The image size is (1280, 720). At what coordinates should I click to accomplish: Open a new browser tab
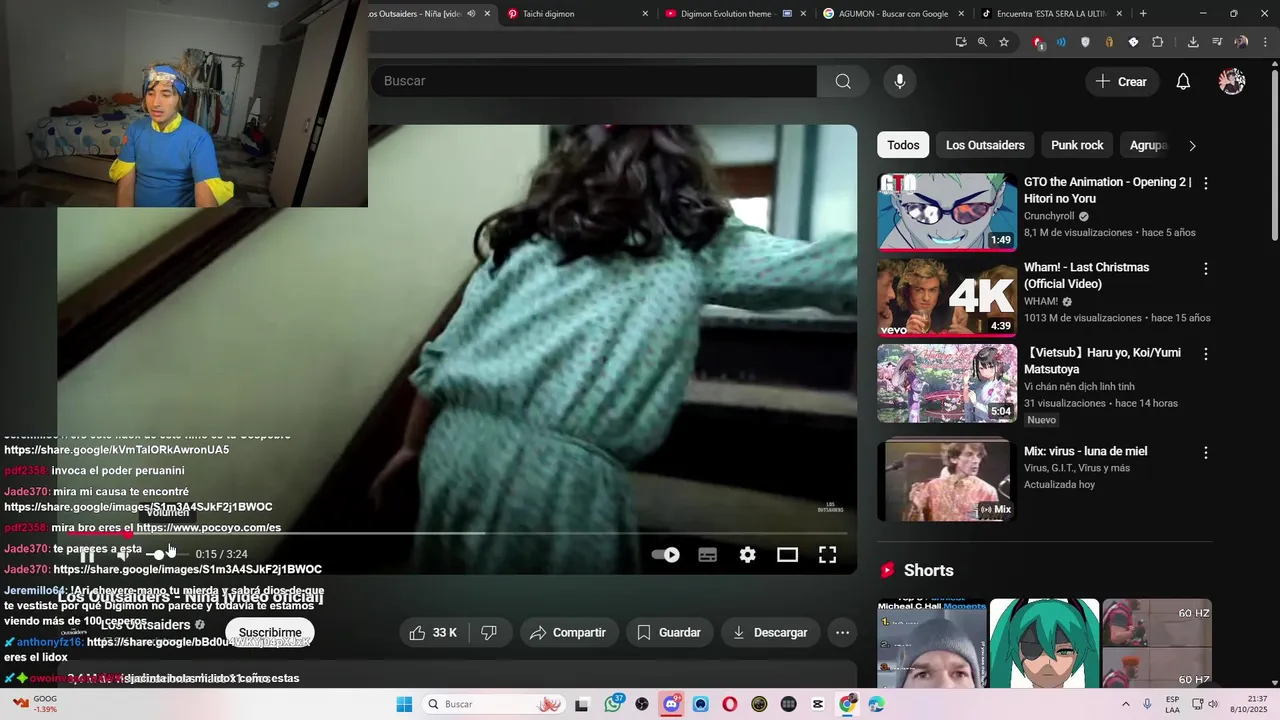click(1143, 14)
